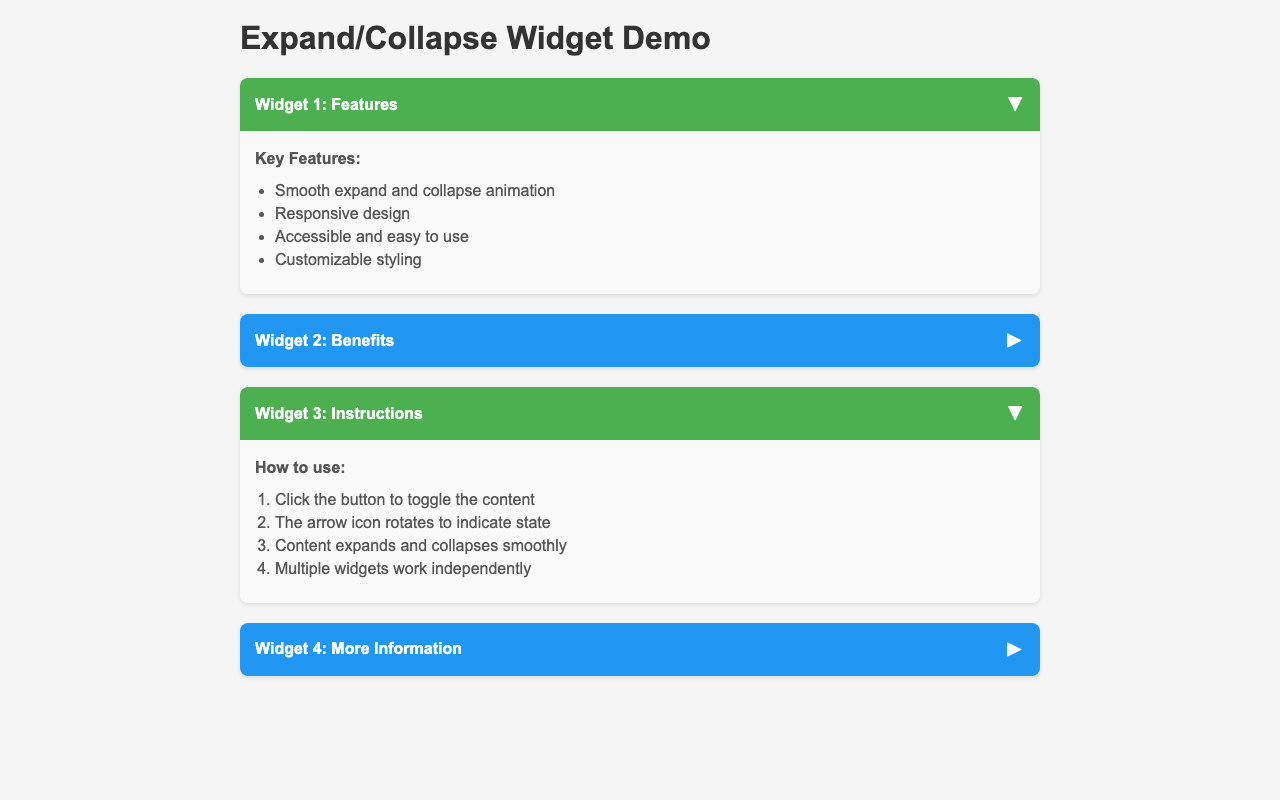
Task: Click the number 1 marker under How to use
Action: (262, 499)
